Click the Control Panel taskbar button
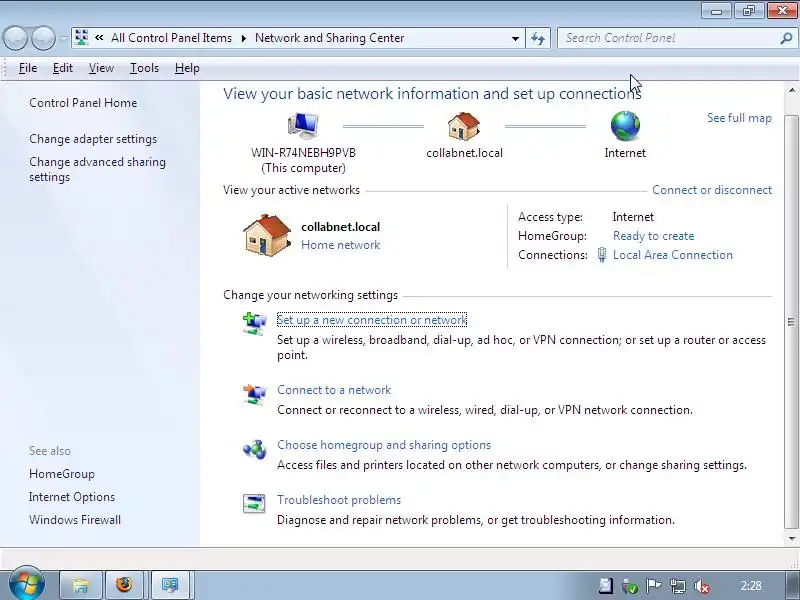 [x=170, y=585]
